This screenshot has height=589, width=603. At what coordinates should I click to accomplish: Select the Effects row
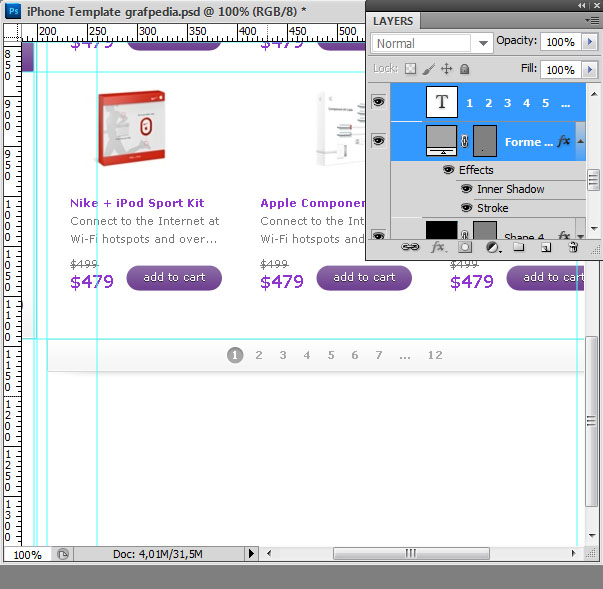476,170
